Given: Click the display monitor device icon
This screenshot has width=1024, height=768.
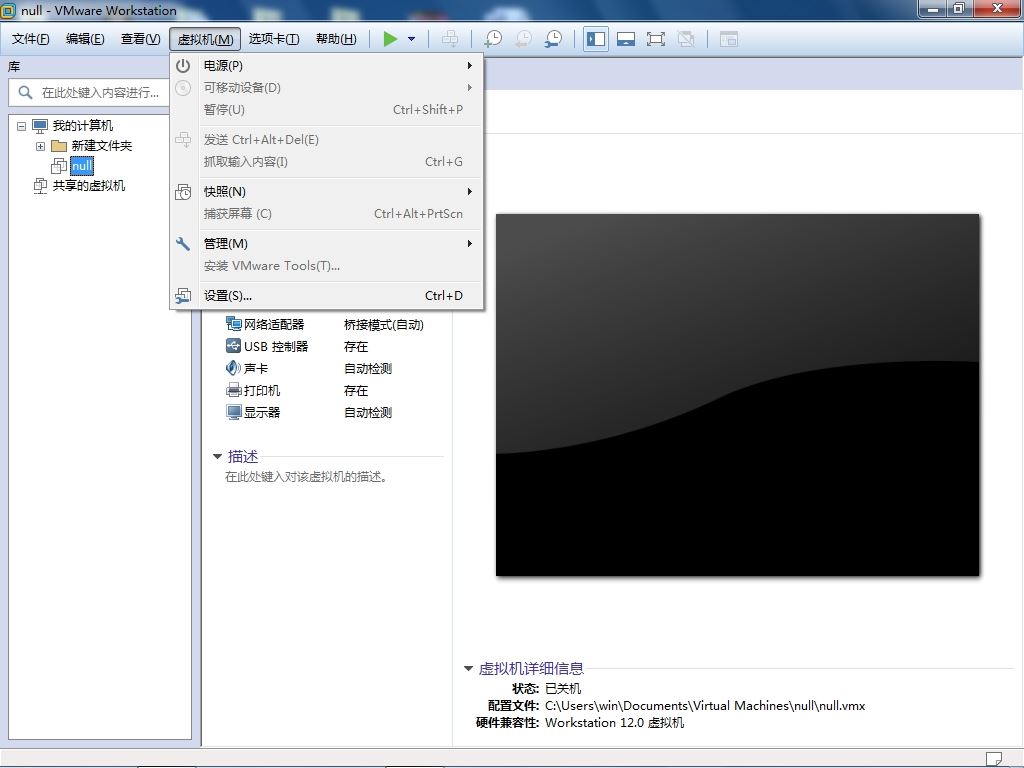Looking at the screenshot, I should (233, 412).
